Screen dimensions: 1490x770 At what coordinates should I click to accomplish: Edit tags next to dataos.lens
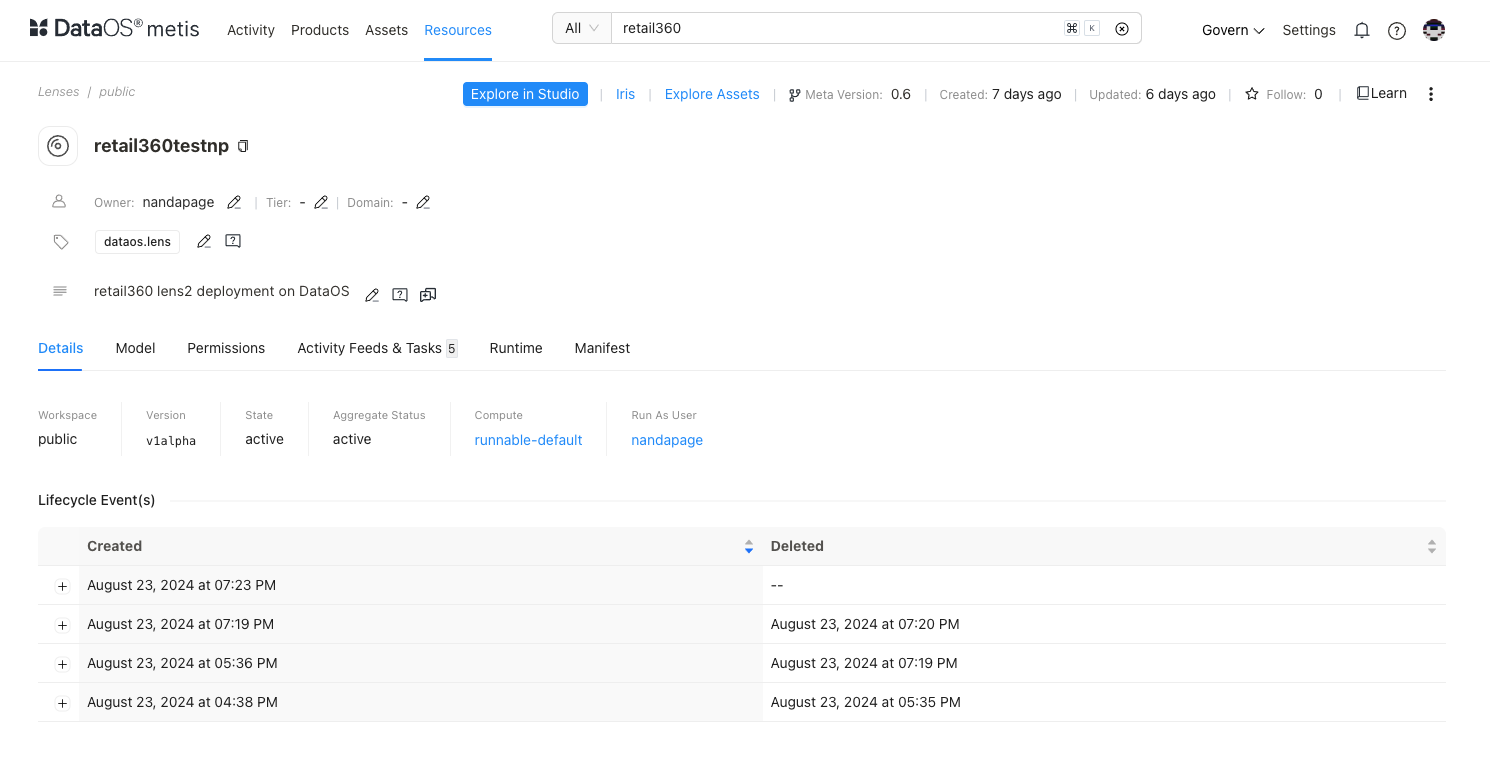pyautogui.click(x=204, y=241)
